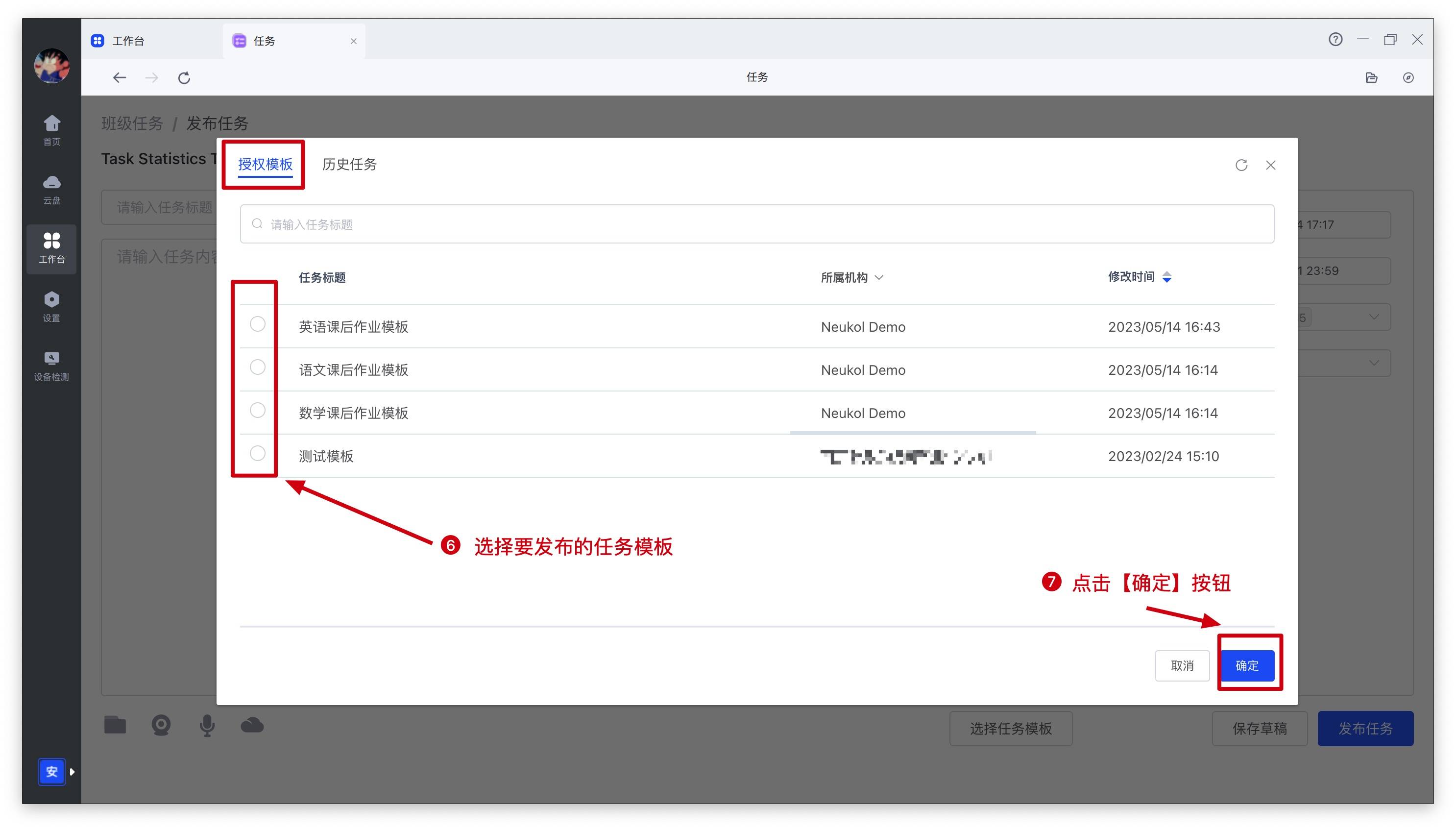Click the background task title input field
Image resolution: width=1456 pixels, height=830 pixels.
pos(159,207)
